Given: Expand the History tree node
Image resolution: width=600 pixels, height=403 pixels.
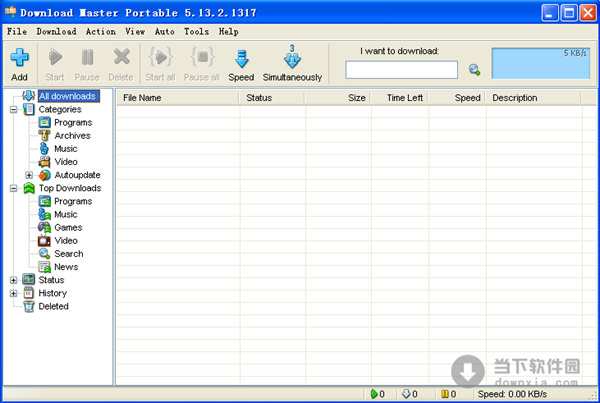Looking at the screenshot, I should coord(13,293).
